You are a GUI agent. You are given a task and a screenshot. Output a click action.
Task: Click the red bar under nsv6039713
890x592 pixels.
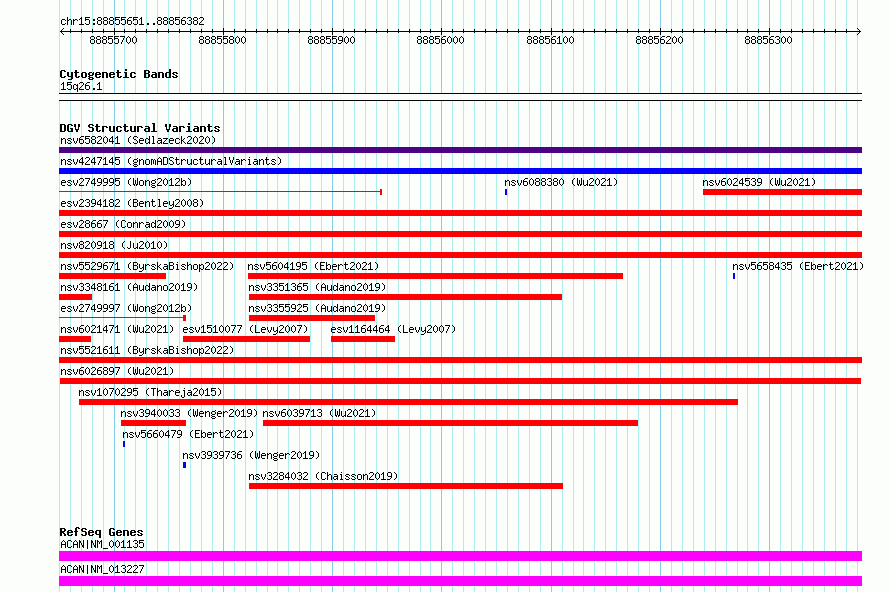click(450, 423)
